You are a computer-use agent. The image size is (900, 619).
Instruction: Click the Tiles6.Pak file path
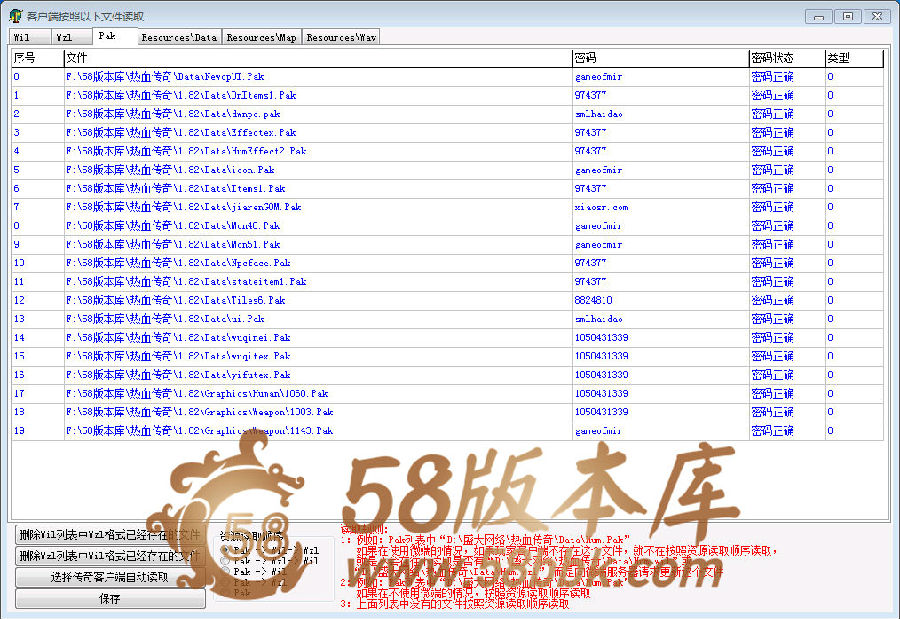(176, 300)
